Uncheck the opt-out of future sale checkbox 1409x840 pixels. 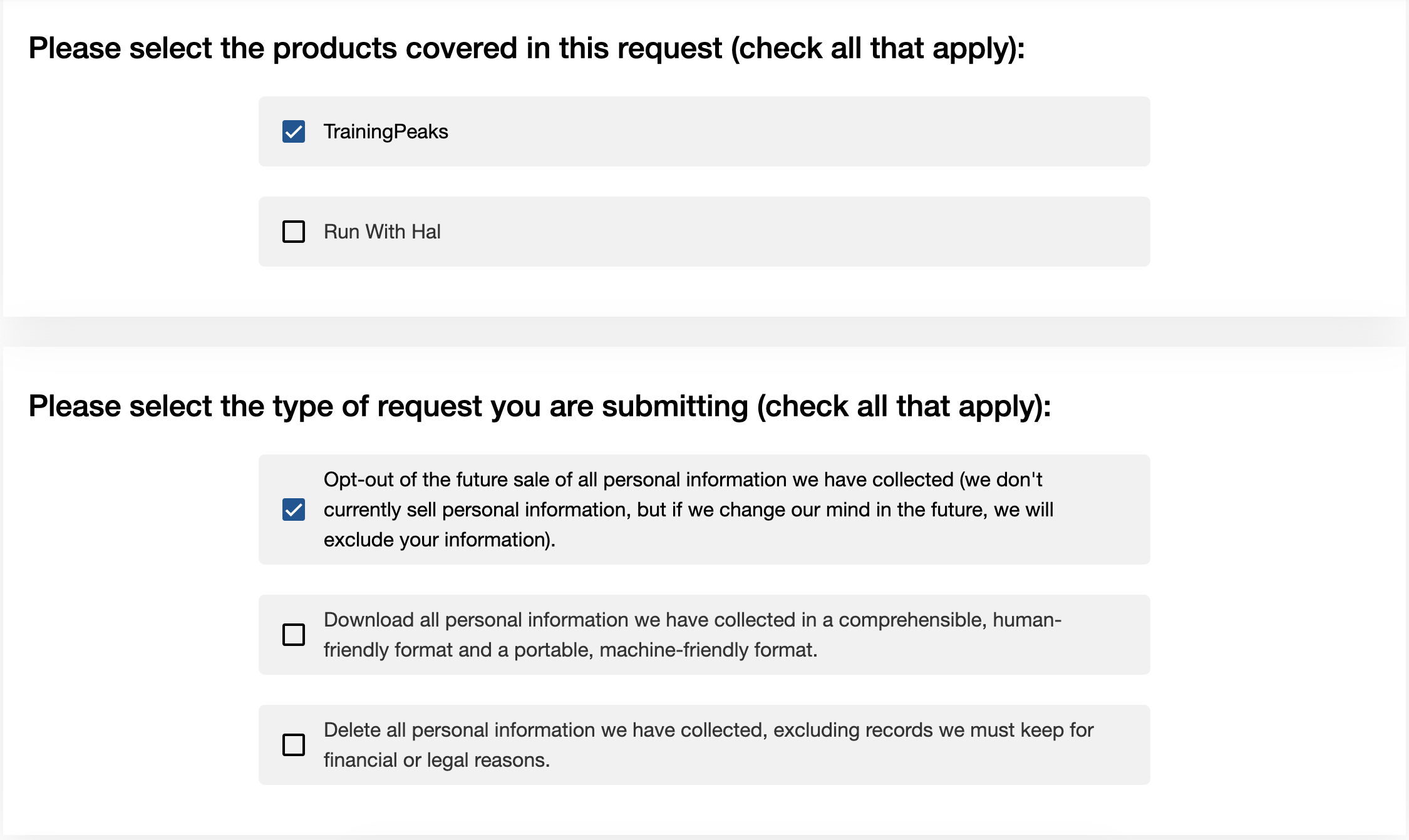(293, 510)
